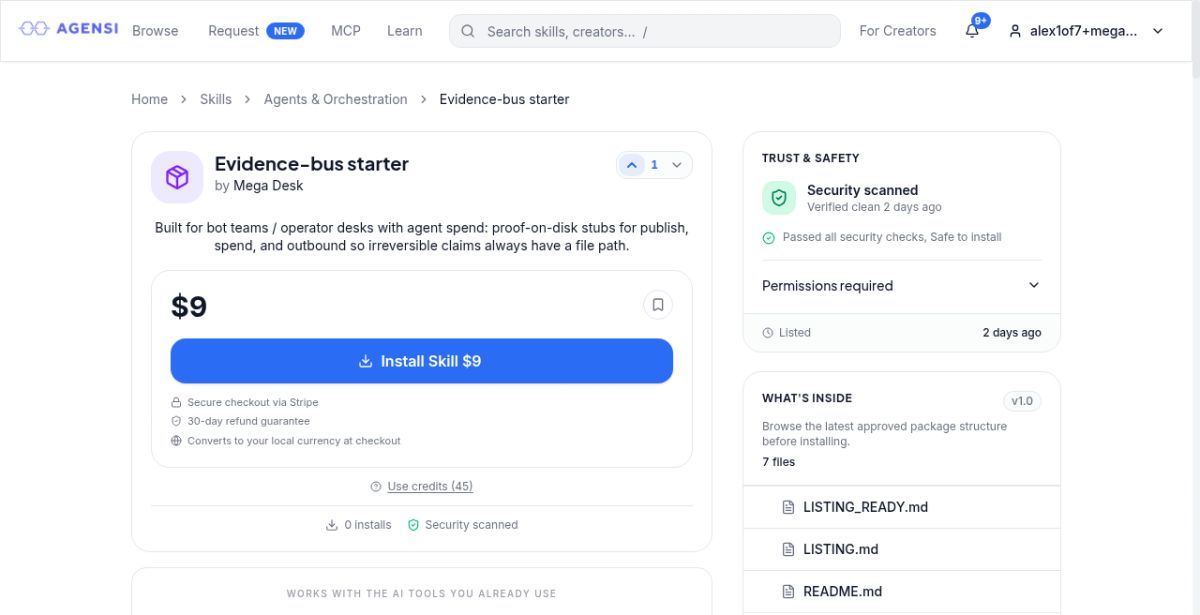Click the Security scanned text below install button

(x=471, y=524)
